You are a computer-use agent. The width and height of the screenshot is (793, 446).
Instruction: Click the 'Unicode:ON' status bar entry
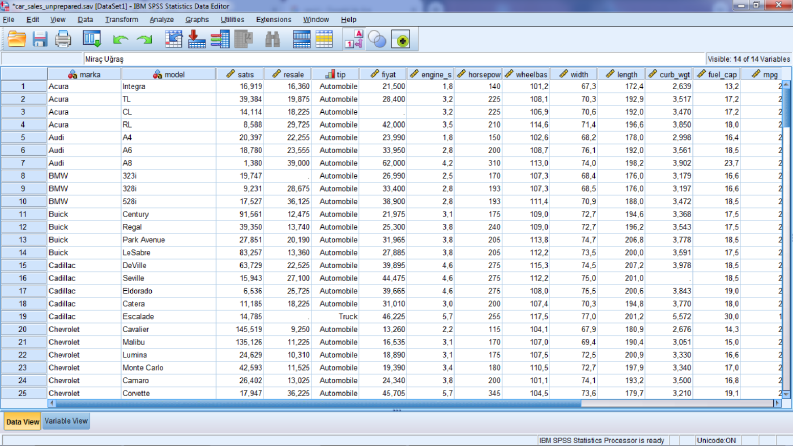point(716,440)
